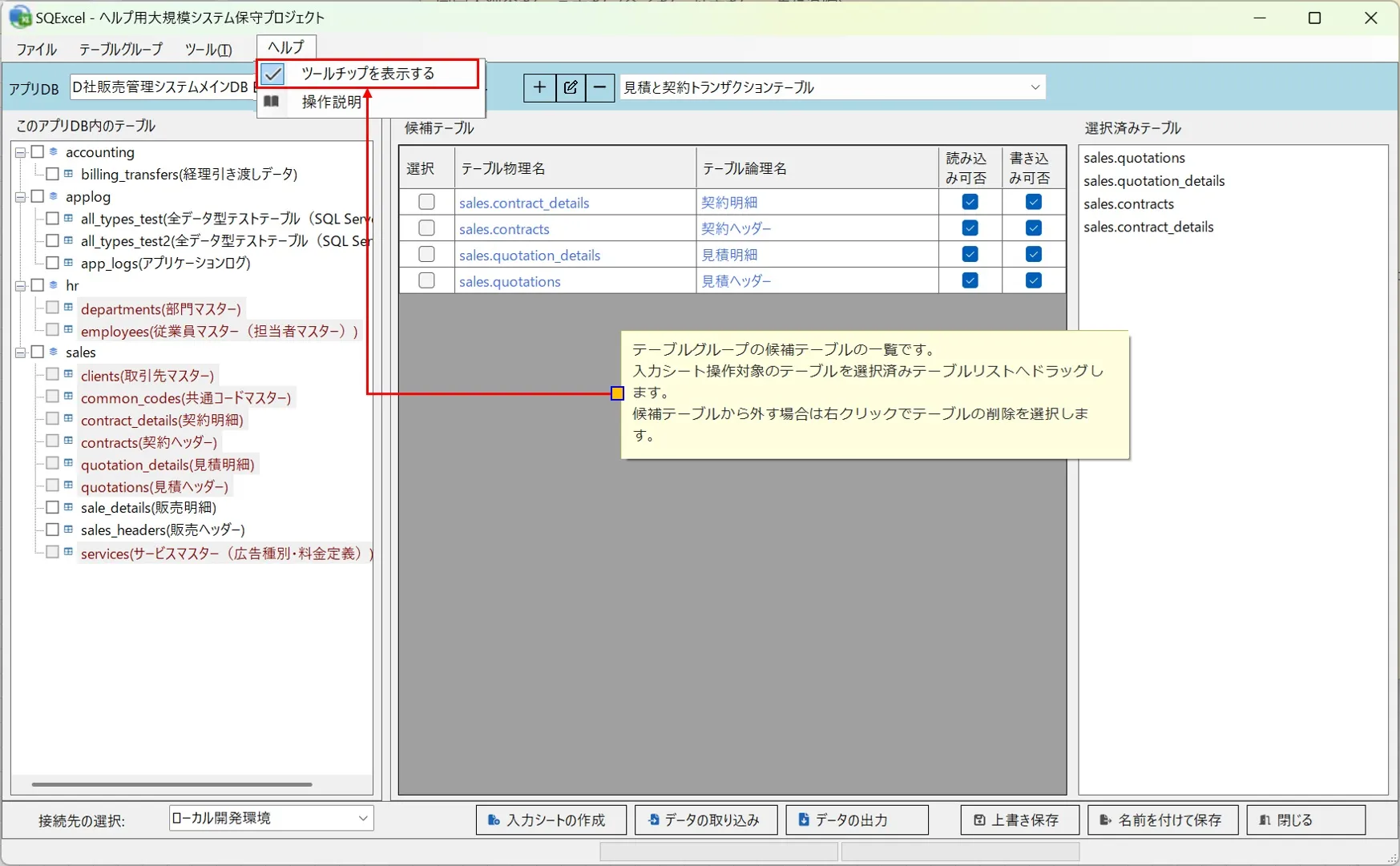Screen dimensions: 1400x866
Task: Click the schema icon next to applog
Action: coord(54,196)
